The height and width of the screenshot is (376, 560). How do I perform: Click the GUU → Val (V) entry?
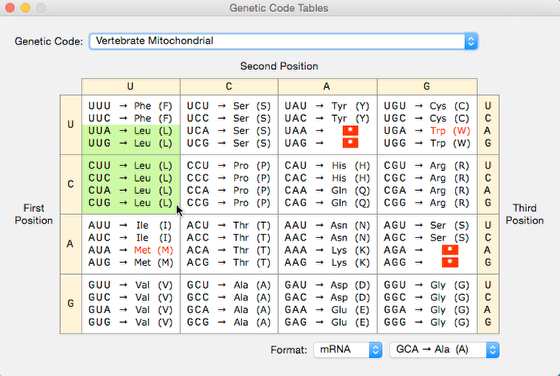(x=131, y=285)
